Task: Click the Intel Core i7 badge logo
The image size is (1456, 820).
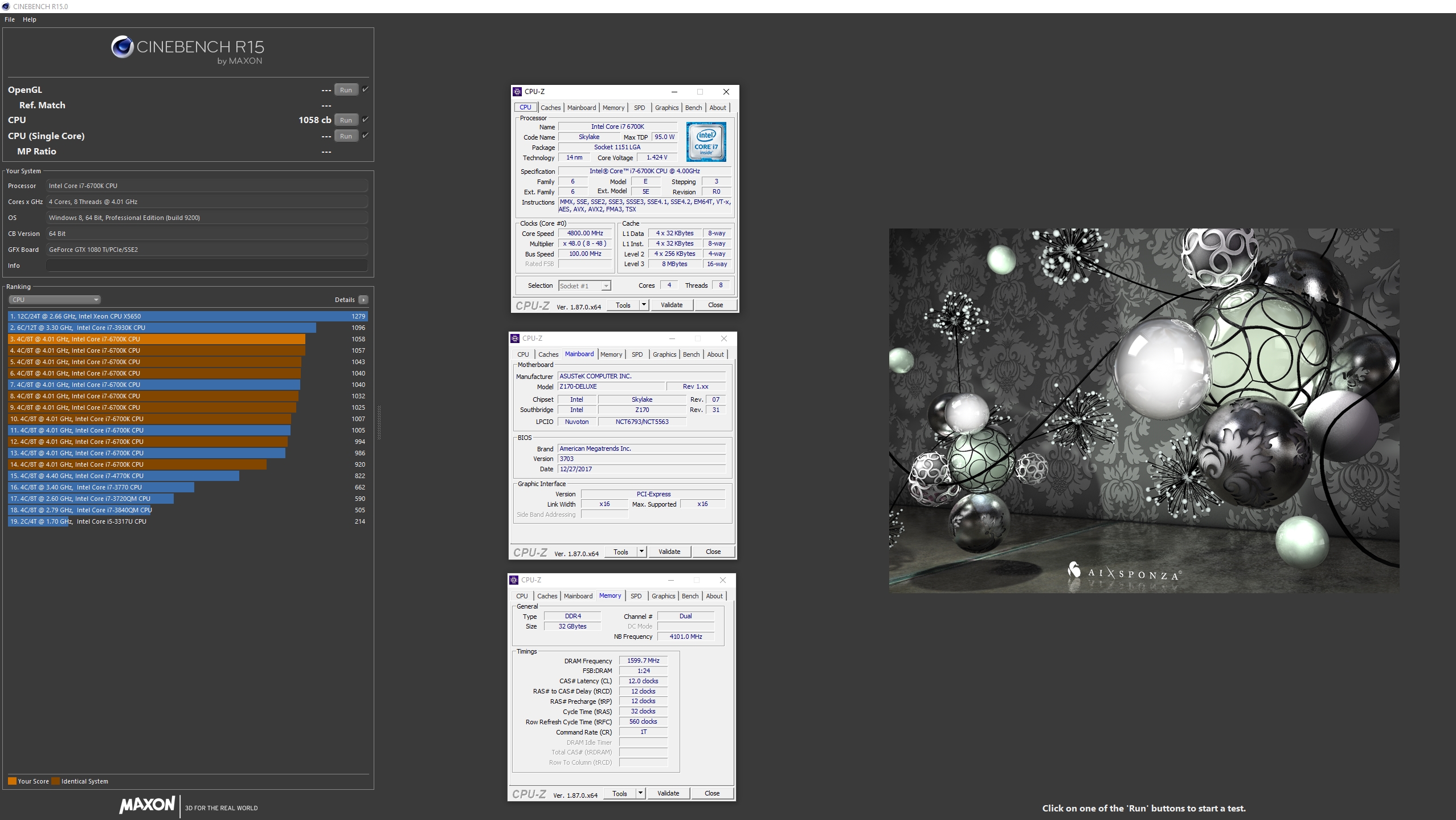Action: coord(706,142)
